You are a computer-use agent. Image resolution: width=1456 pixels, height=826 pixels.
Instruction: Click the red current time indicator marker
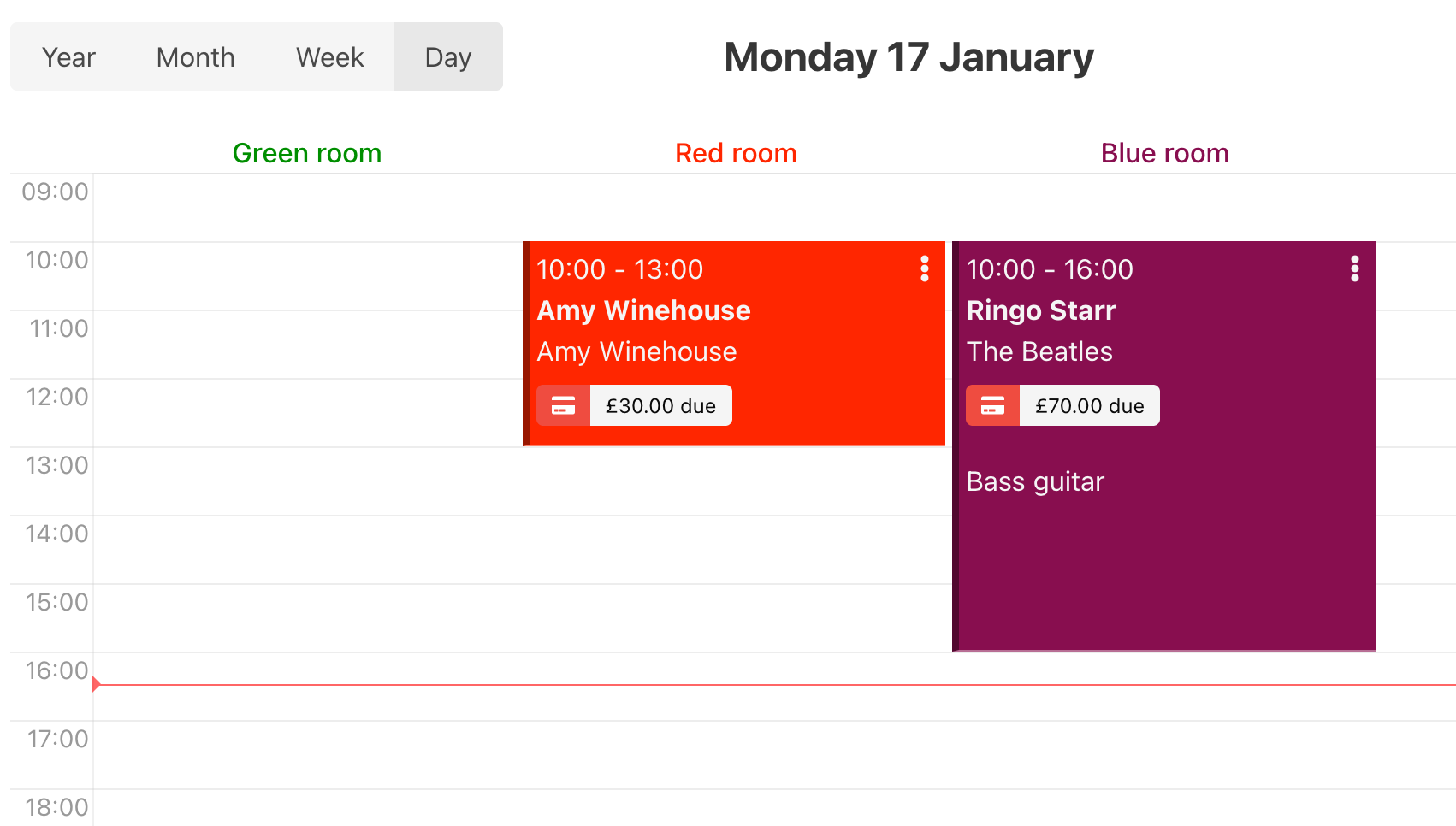(97, 684)
